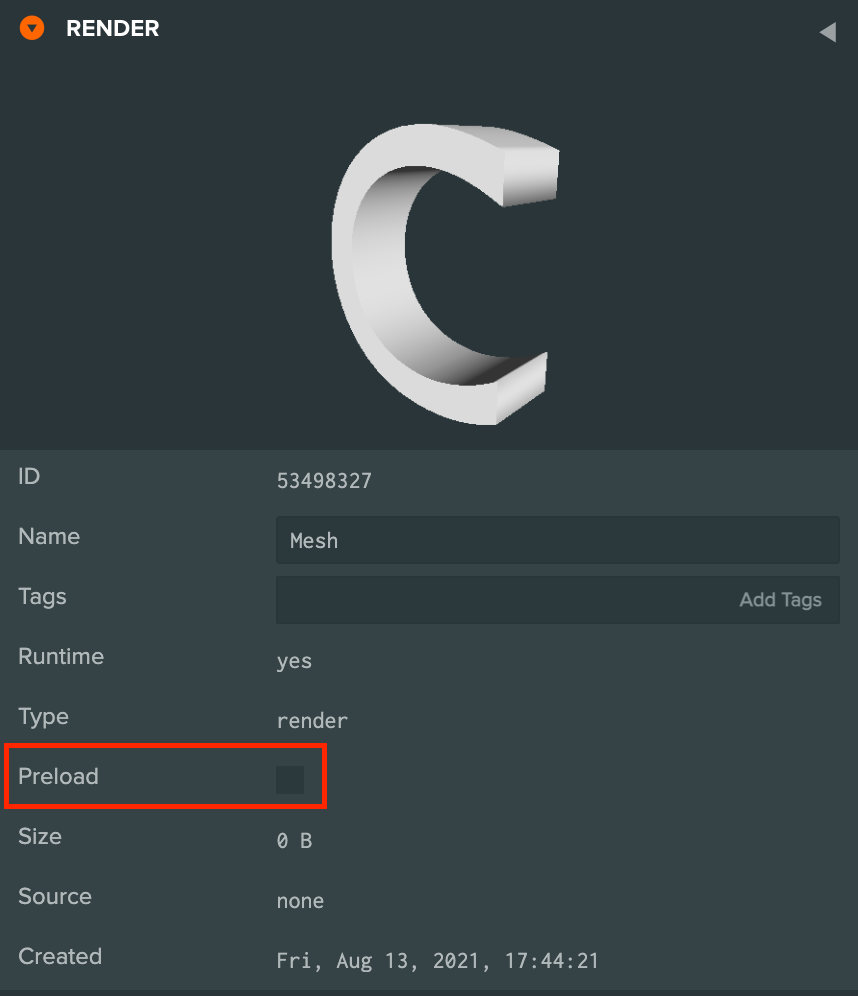Select the asset ID 53498327
The width and height of the screenshot is (858, 996).
click(x=324, y=481)
